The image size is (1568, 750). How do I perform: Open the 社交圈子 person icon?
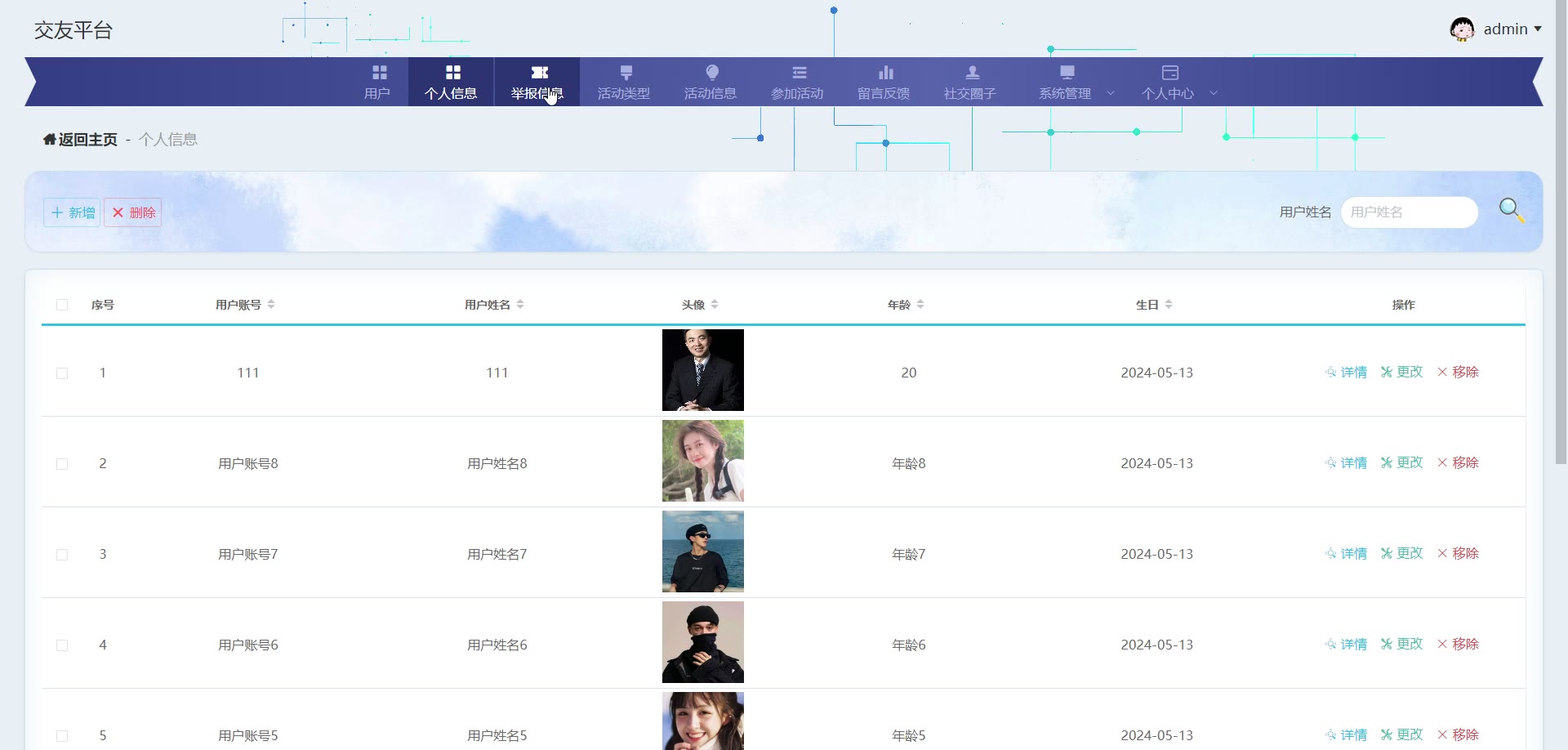(x=972, y=73)
